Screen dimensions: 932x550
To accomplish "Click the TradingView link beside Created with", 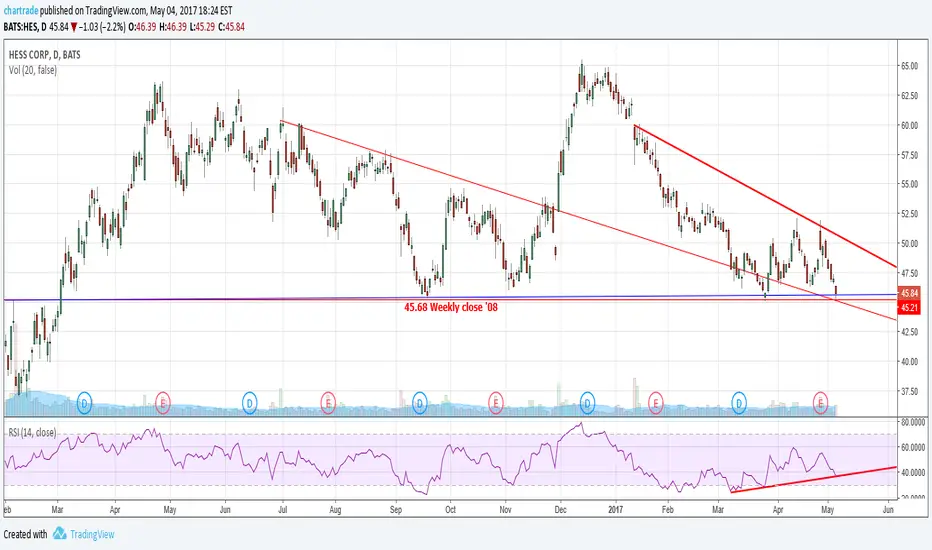I will (92, 534).
